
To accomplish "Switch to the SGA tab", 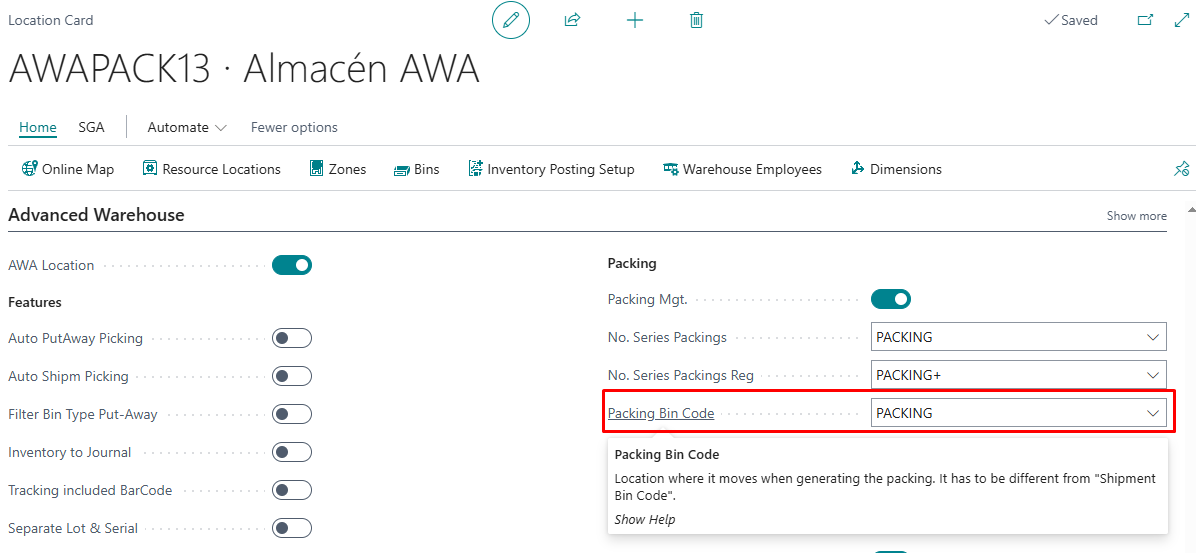I will (x=91, y=127).
